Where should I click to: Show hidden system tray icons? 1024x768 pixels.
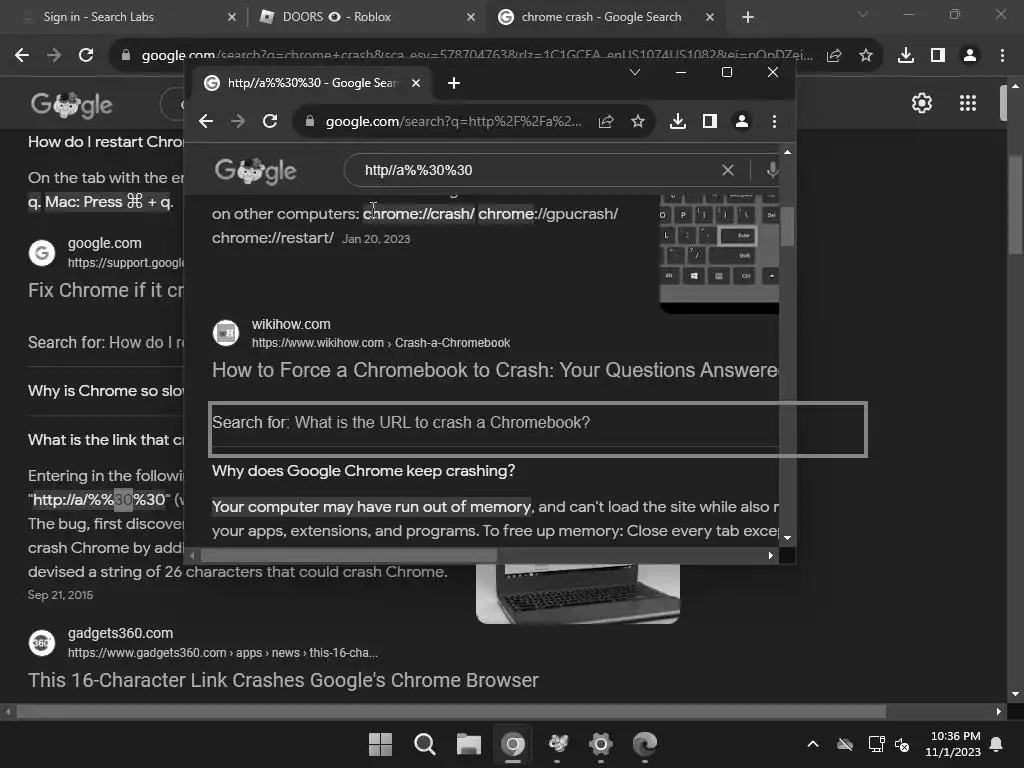[813, 744]
